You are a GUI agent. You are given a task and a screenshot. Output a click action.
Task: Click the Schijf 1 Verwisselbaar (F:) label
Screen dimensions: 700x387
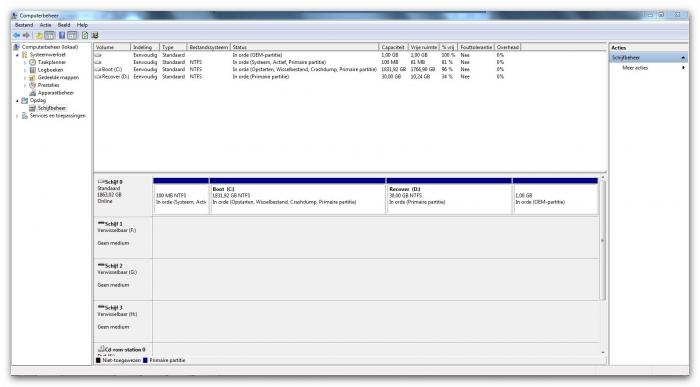(x=123, y=237)
